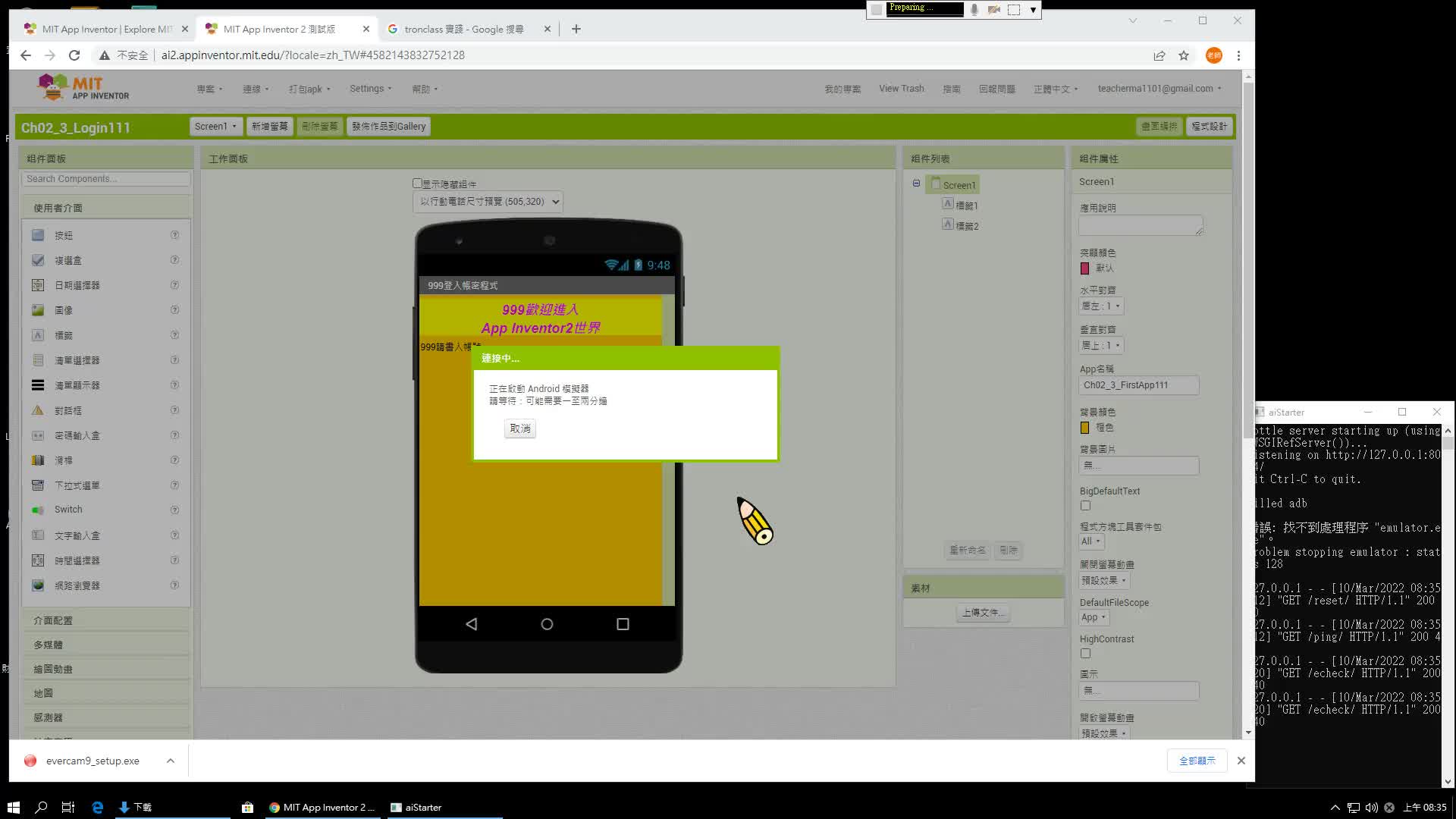The image size is (1456, 819).
Task: Open Windows taskbar search
Action: (x=41, y=808)
